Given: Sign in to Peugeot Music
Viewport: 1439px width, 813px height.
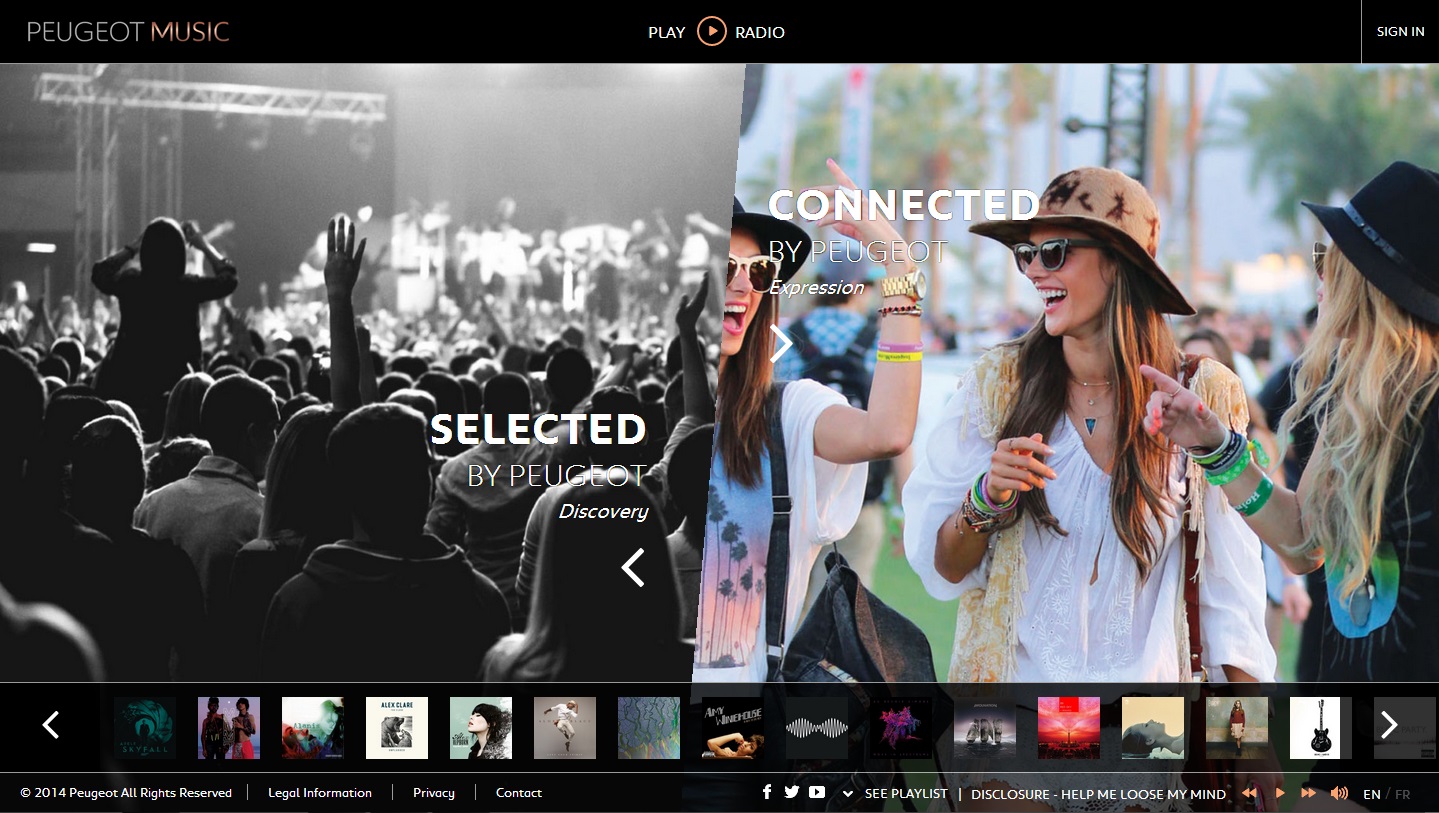Looking at the screenshot, I should [1400, 32].
